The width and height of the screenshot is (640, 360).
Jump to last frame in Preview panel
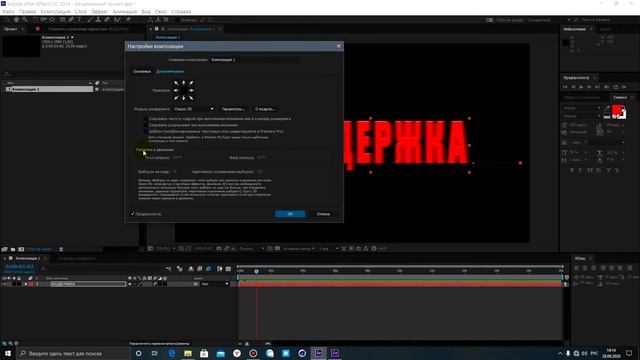point(598,87)
